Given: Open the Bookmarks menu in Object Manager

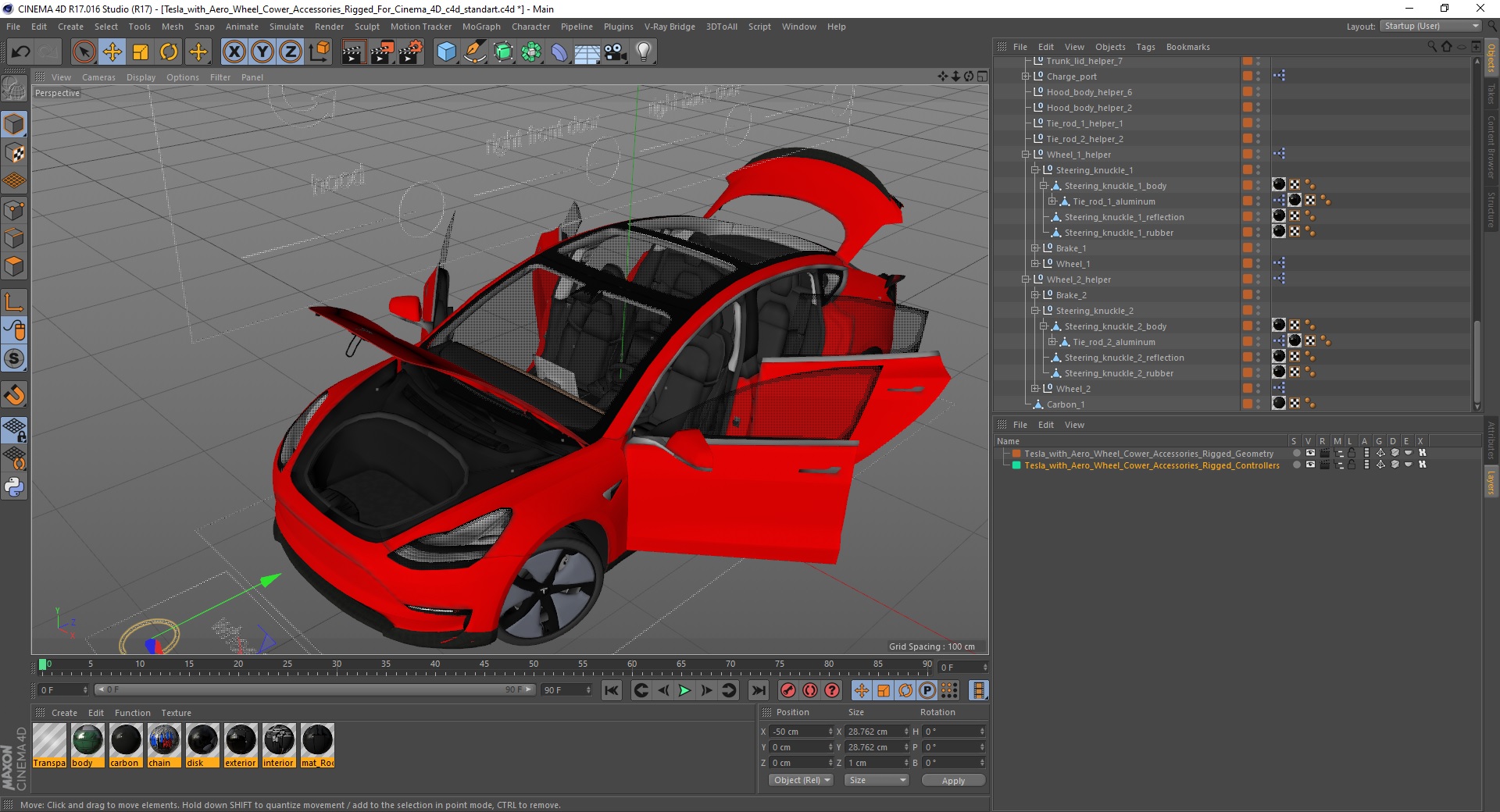Looking at the screenshot, I should pyautogui.click(x=1187, y=47).
